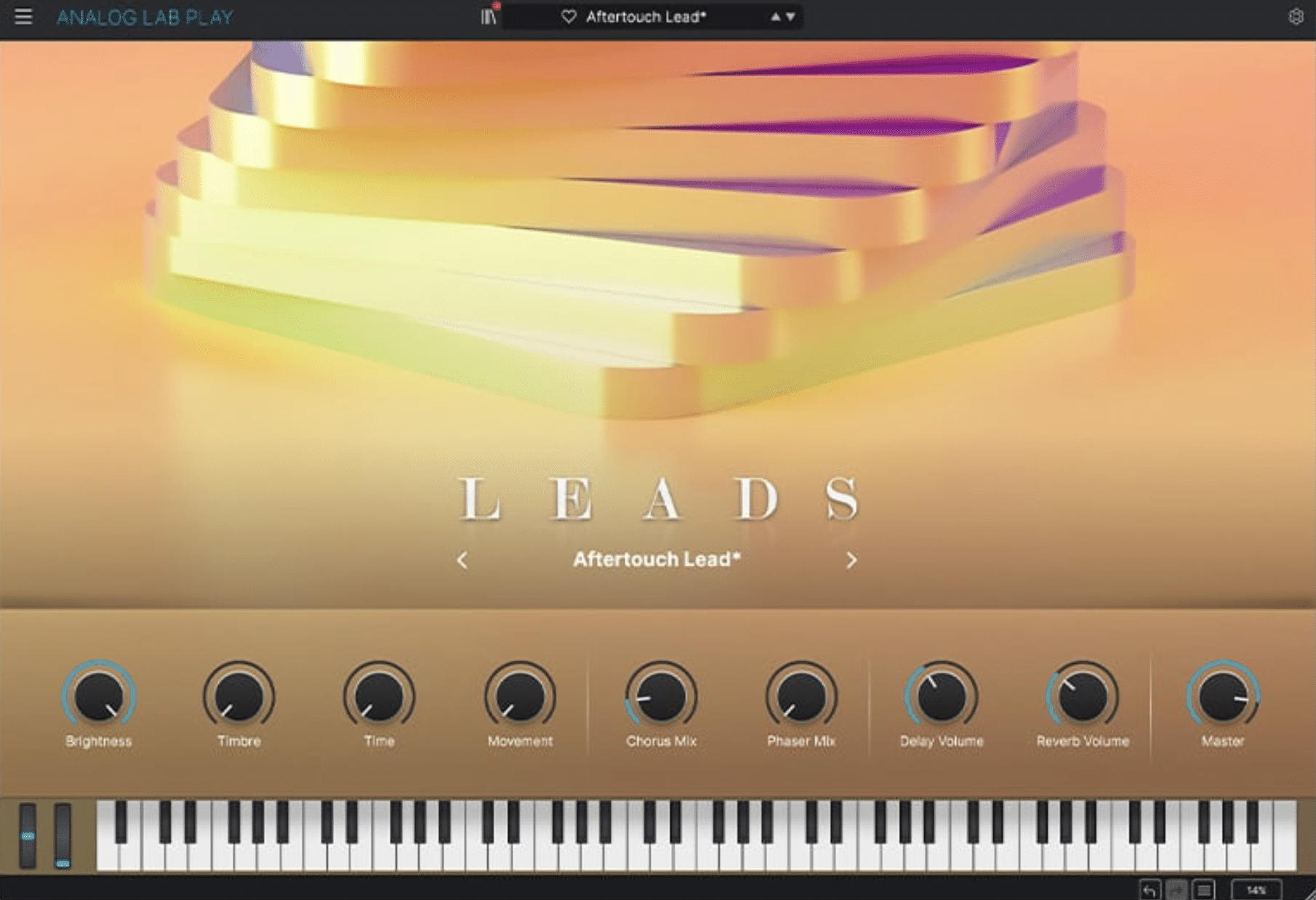Click the Delay Volume knob
Image resolution: width=1316 pixels, height=900 pixels.
tap(942, 696)
